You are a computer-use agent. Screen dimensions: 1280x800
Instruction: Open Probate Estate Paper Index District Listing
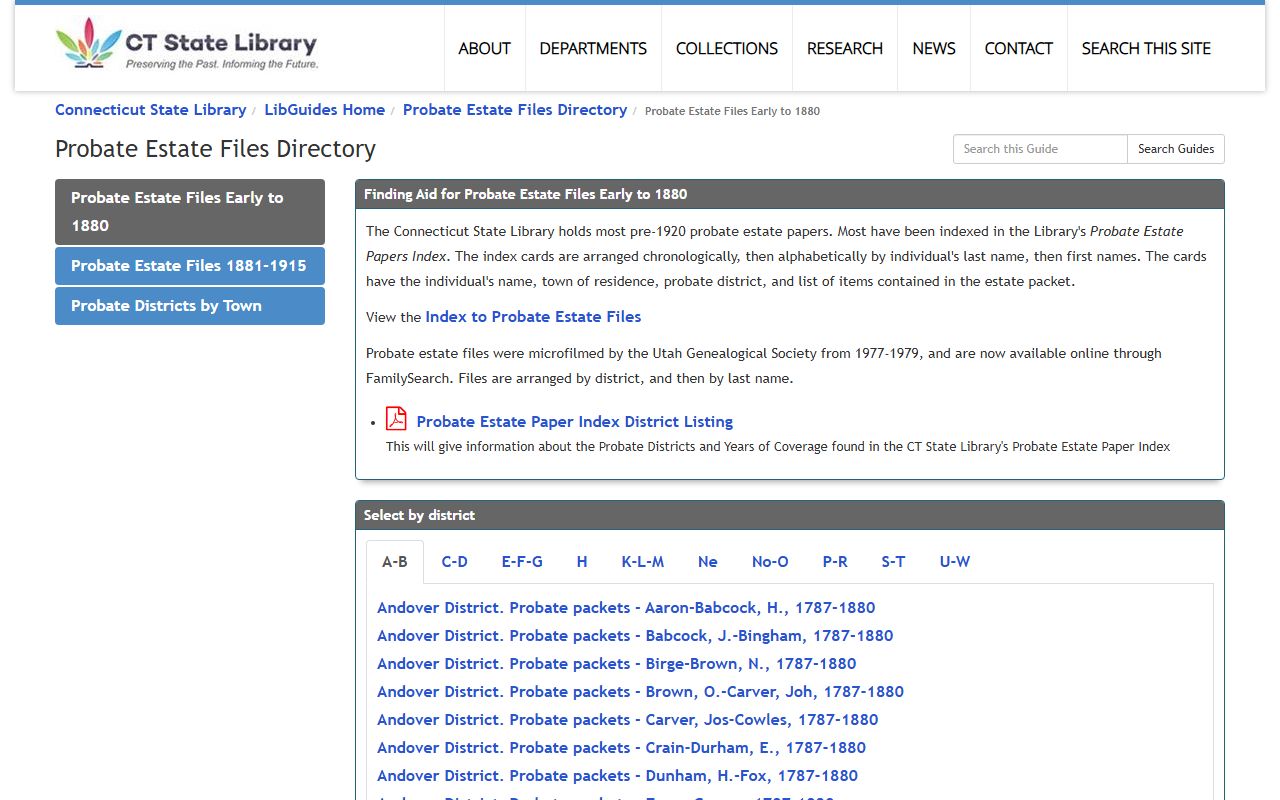(x=575, y=422)
